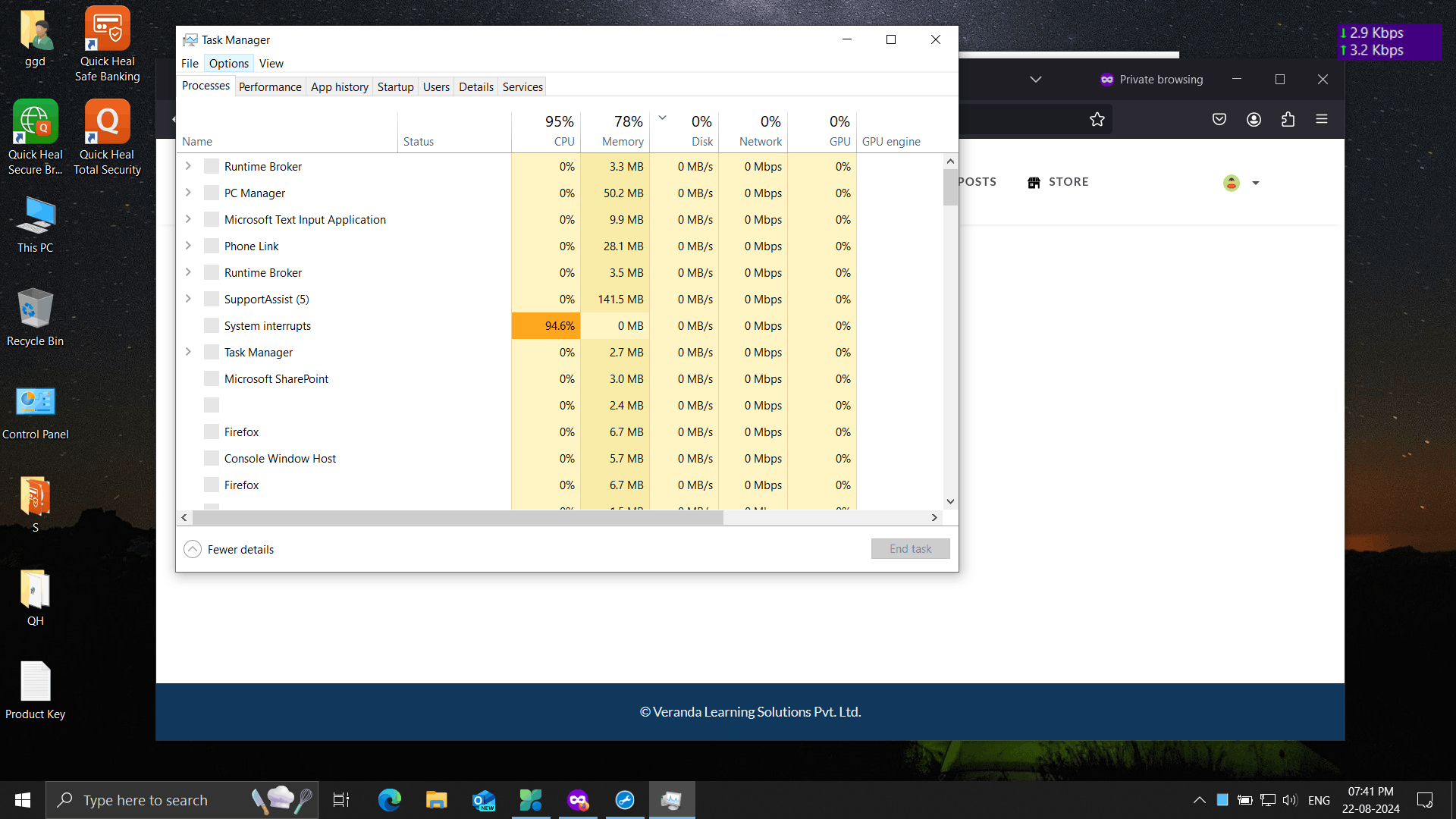Sort by the Disk column header
The width and height of the screenshot is (1456, 819).
(684, 130)
